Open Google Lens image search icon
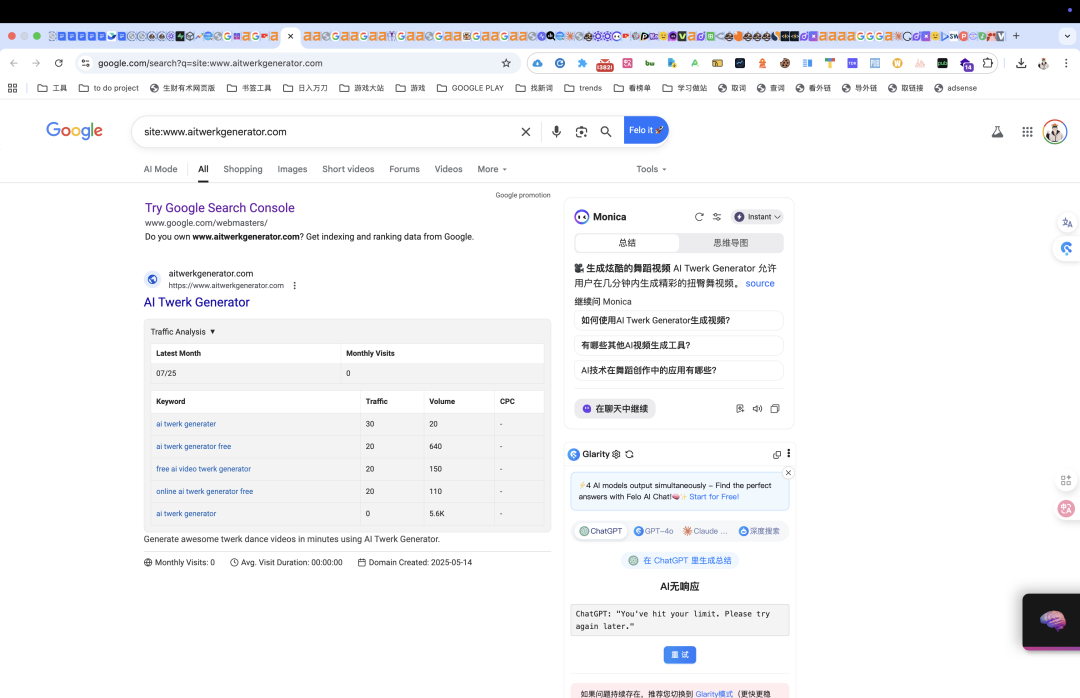1080x698 pixels. [581, 132]
